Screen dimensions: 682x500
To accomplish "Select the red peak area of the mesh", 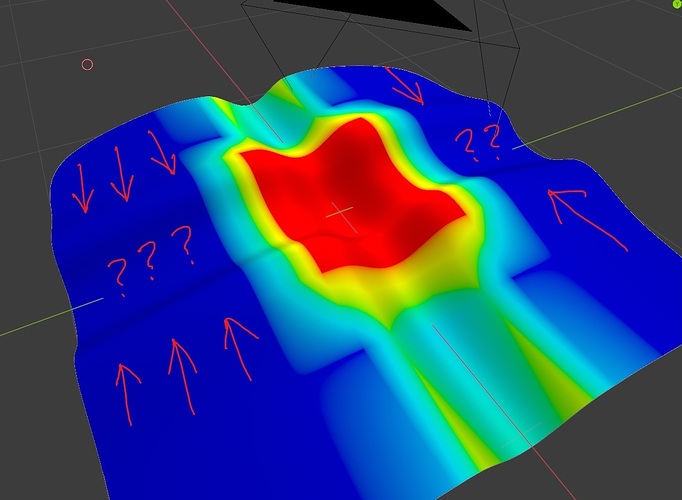I will click(x=351, y=195).
